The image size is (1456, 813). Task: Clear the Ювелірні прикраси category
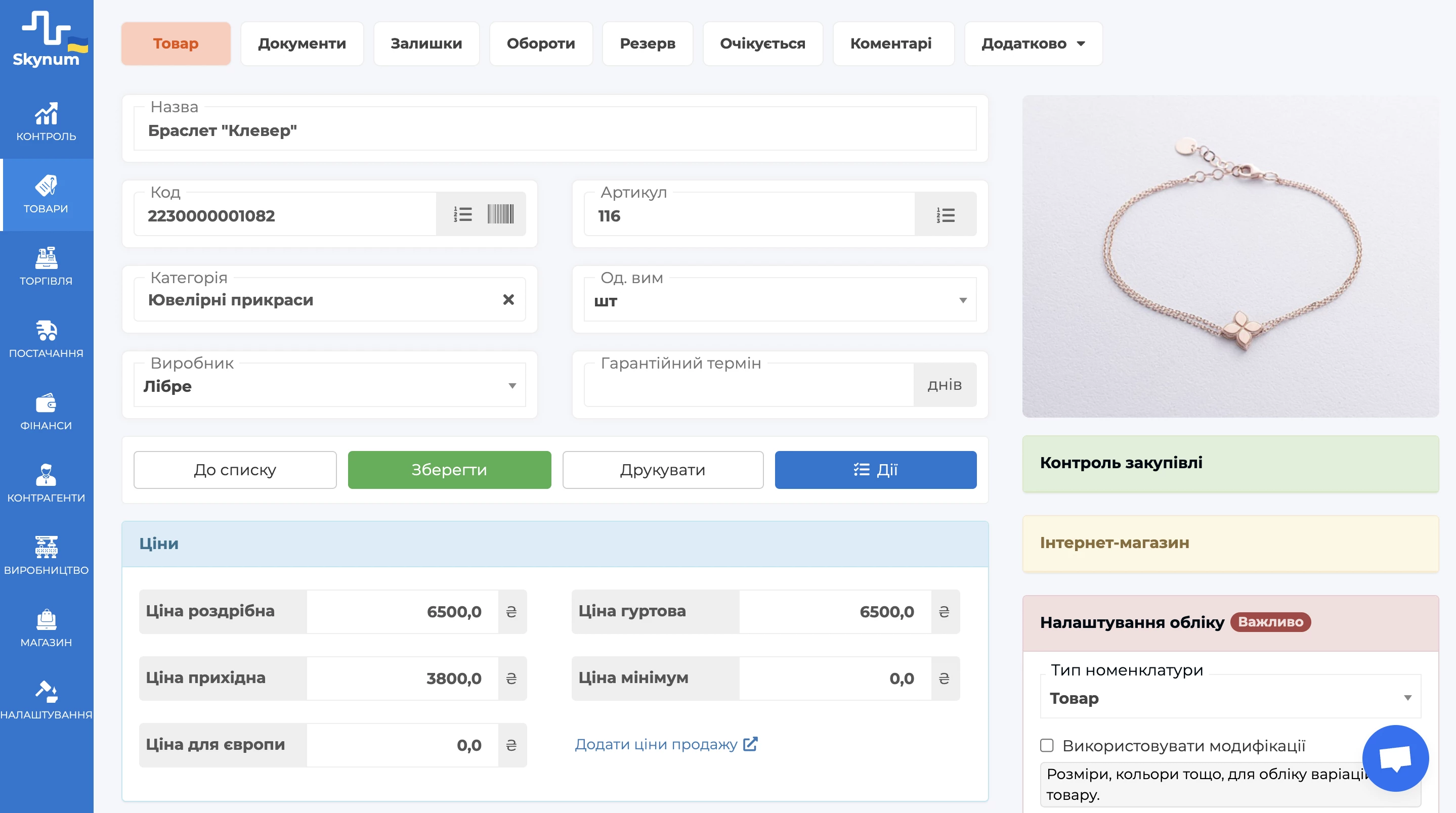point(508,299)
